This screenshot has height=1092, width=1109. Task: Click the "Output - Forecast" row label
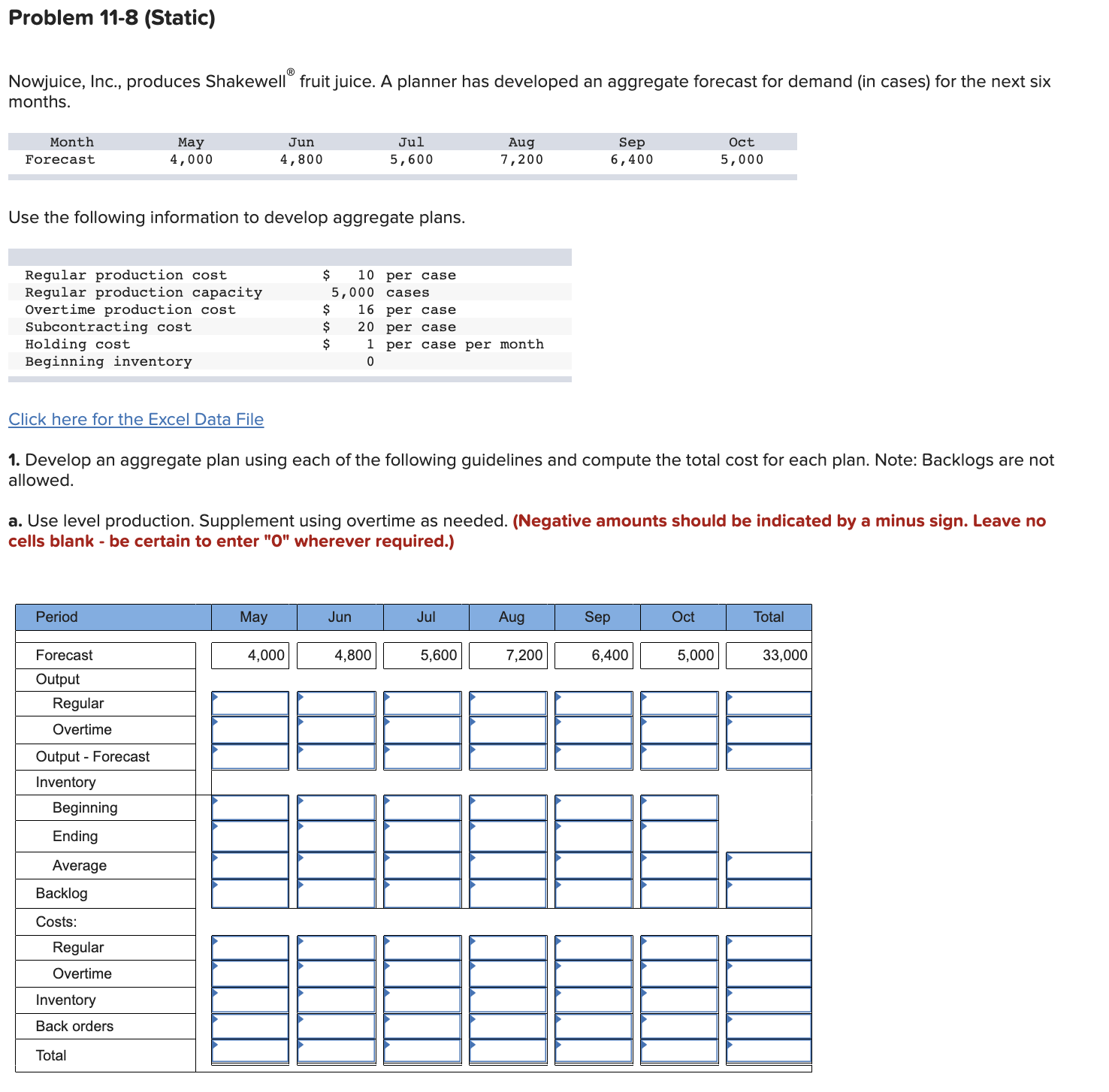92,756
